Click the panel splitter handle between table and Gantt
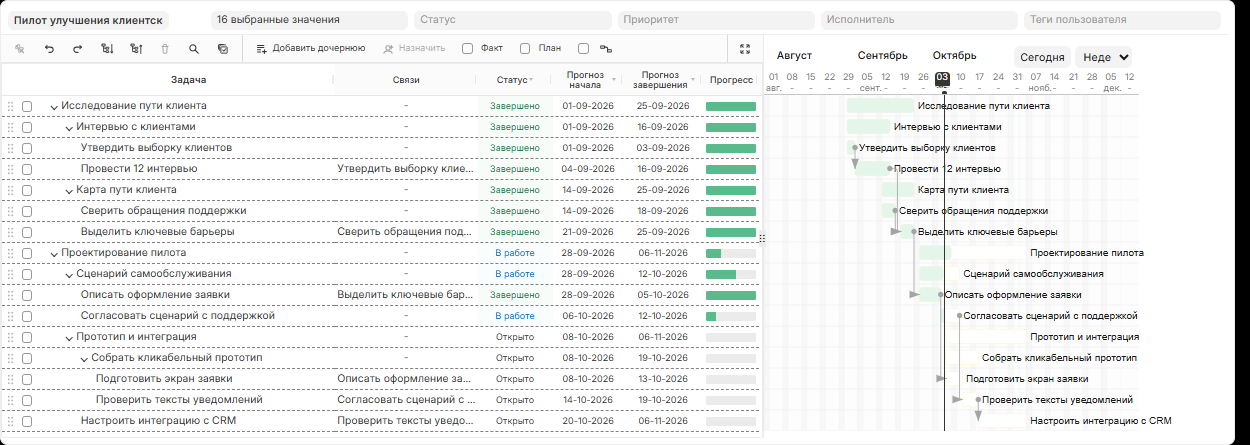The image size is (1250, 445). [x=762, y=238]
